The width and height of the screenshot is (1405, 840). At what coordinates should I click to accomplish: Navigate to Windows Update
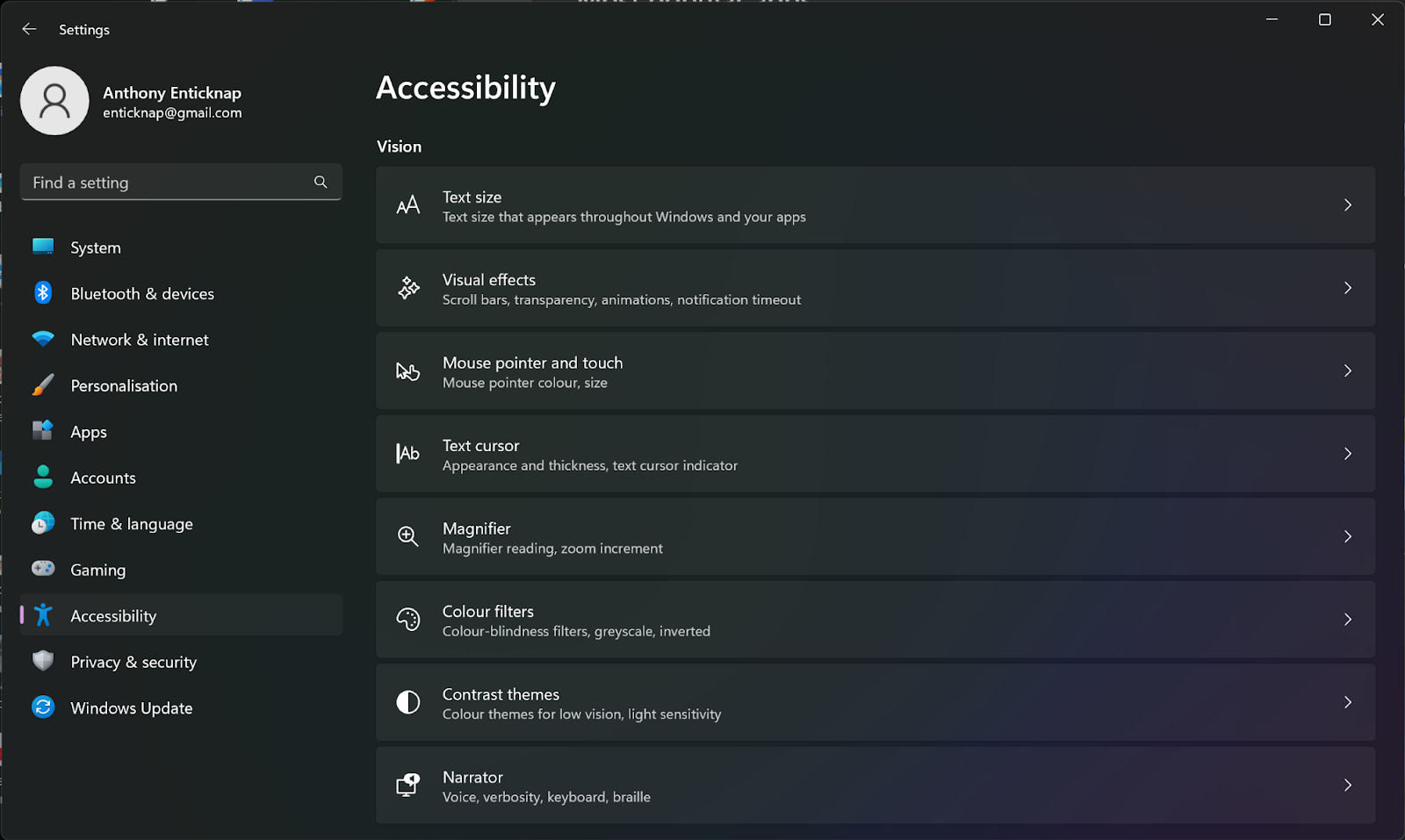[x=181, y=707]
